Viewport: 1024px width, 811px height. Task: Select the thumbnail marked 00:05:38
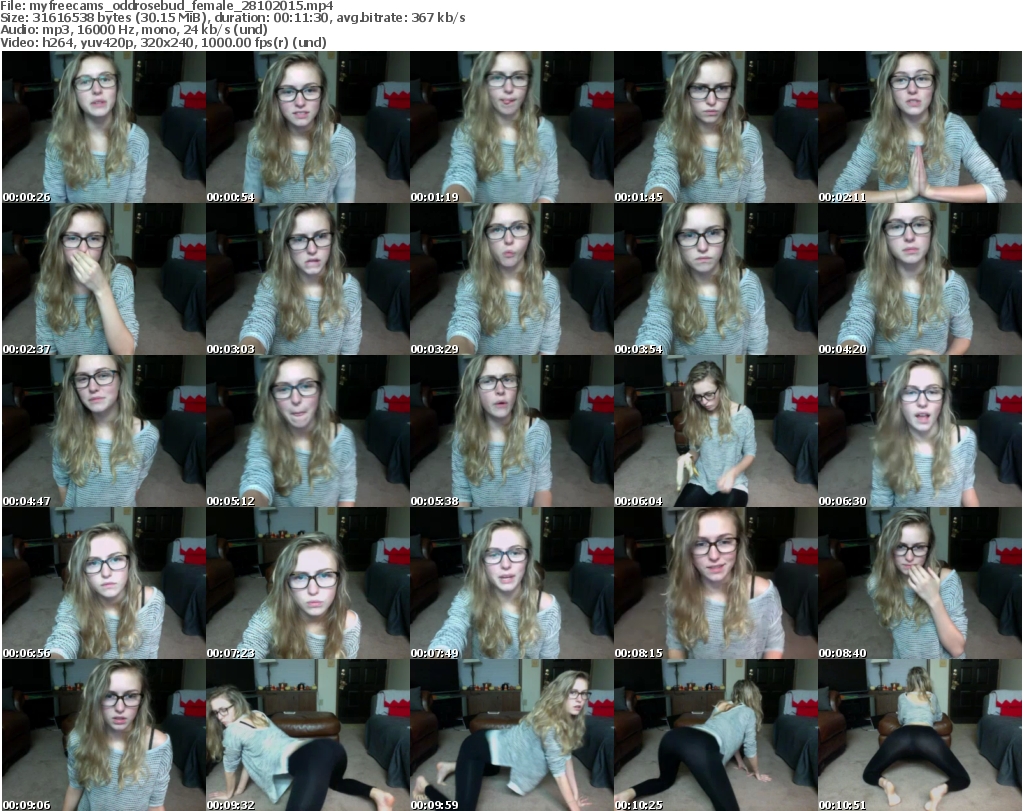click(x=512, y=432)
